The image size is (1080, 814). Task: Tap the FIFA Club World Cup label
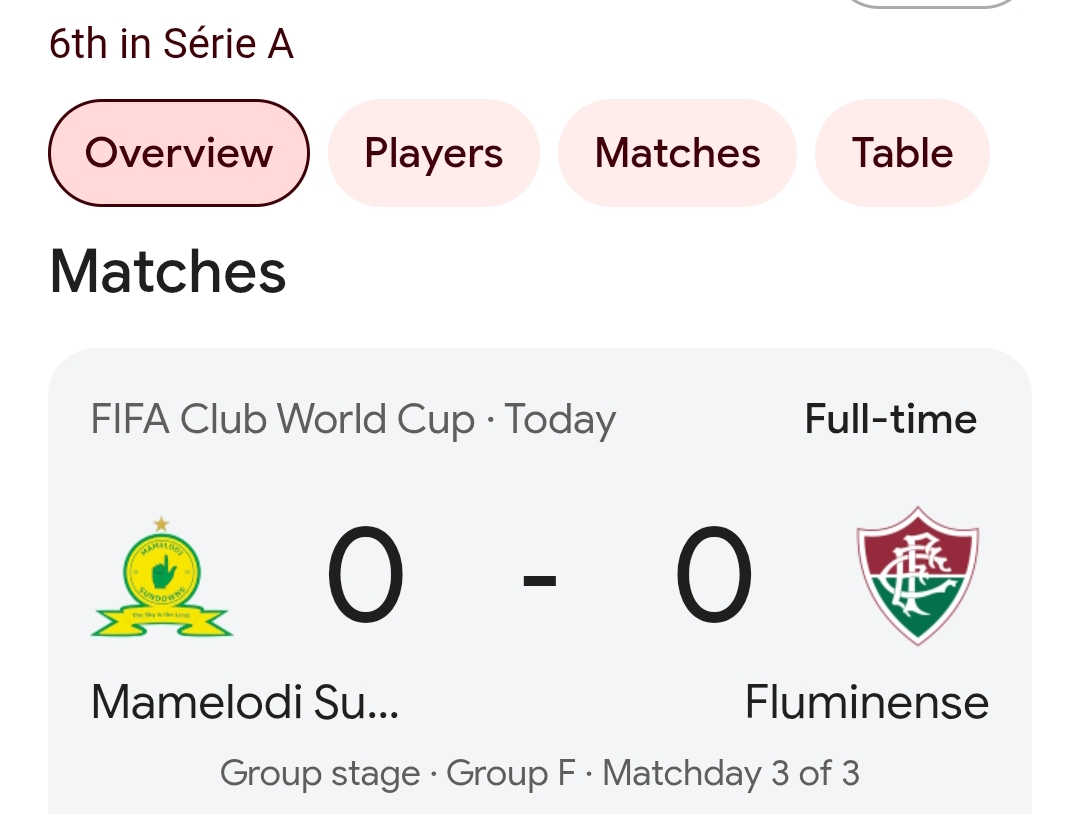click(x=282, y=420)
